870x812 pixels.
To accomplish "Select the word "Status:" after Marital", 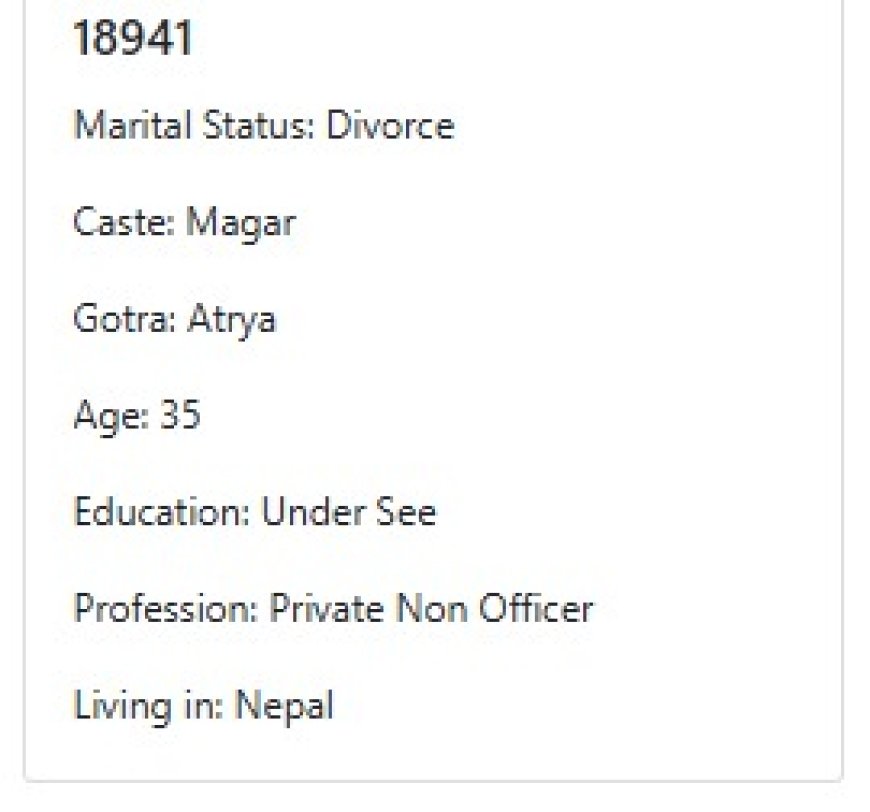I will tap(259, 124).
